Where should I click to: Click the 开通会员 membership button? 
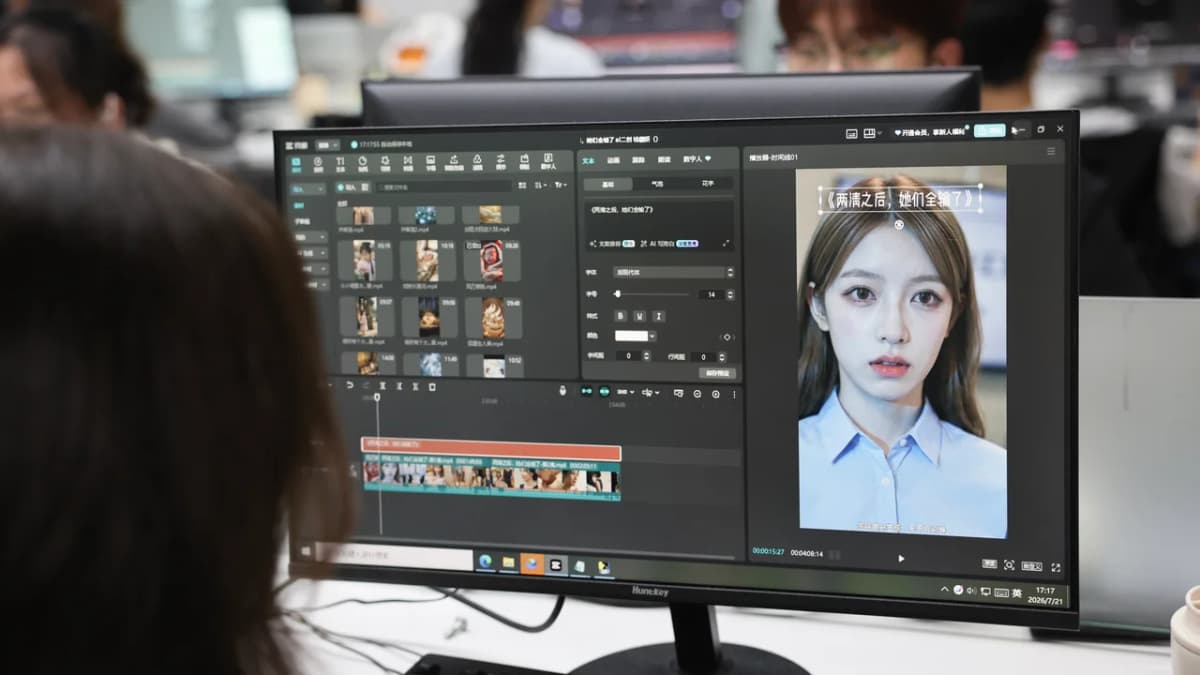pyautogui.click(x=929, y=131)
